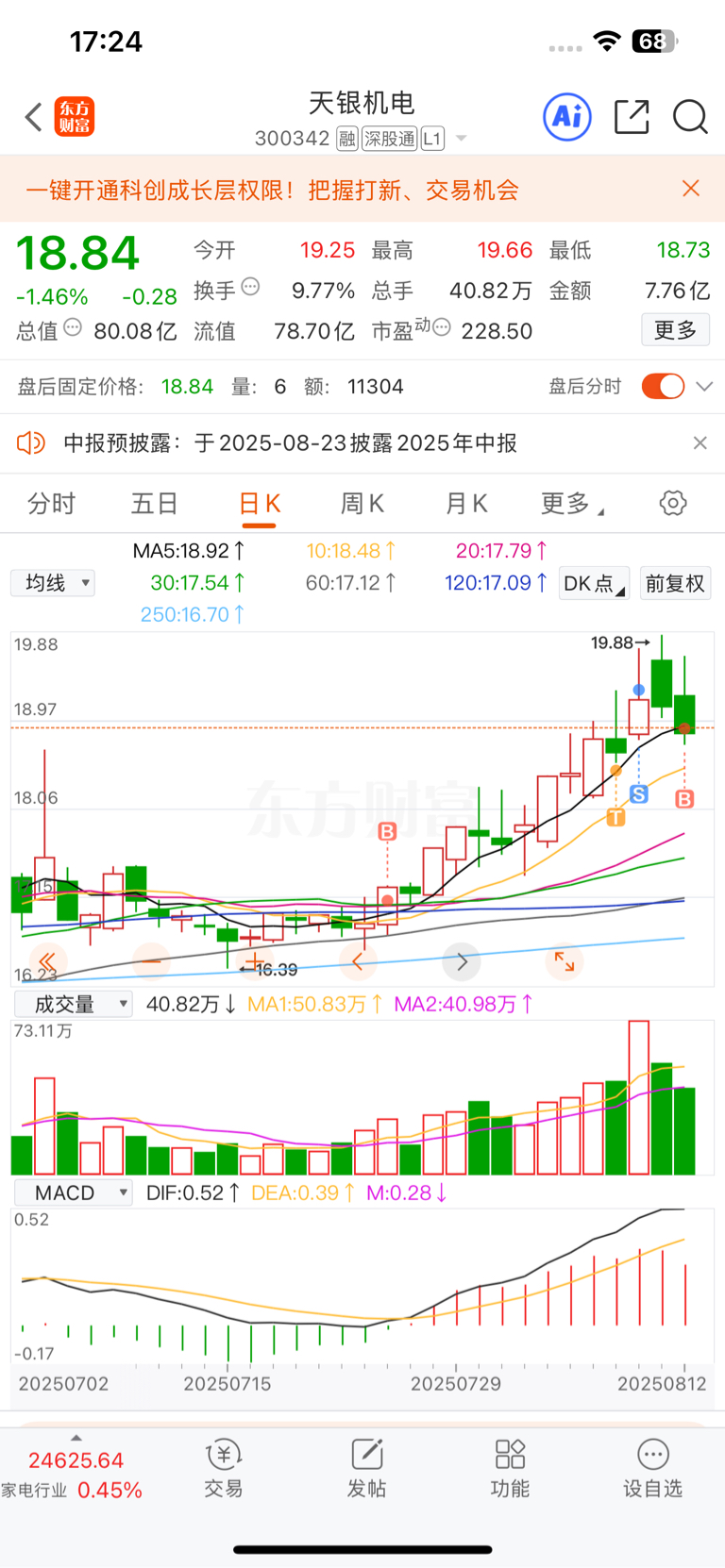Open the 均线 indicator dropdown
This screenshot has height=1568, width=725.
pyautogui.click(x=53, y=583)
